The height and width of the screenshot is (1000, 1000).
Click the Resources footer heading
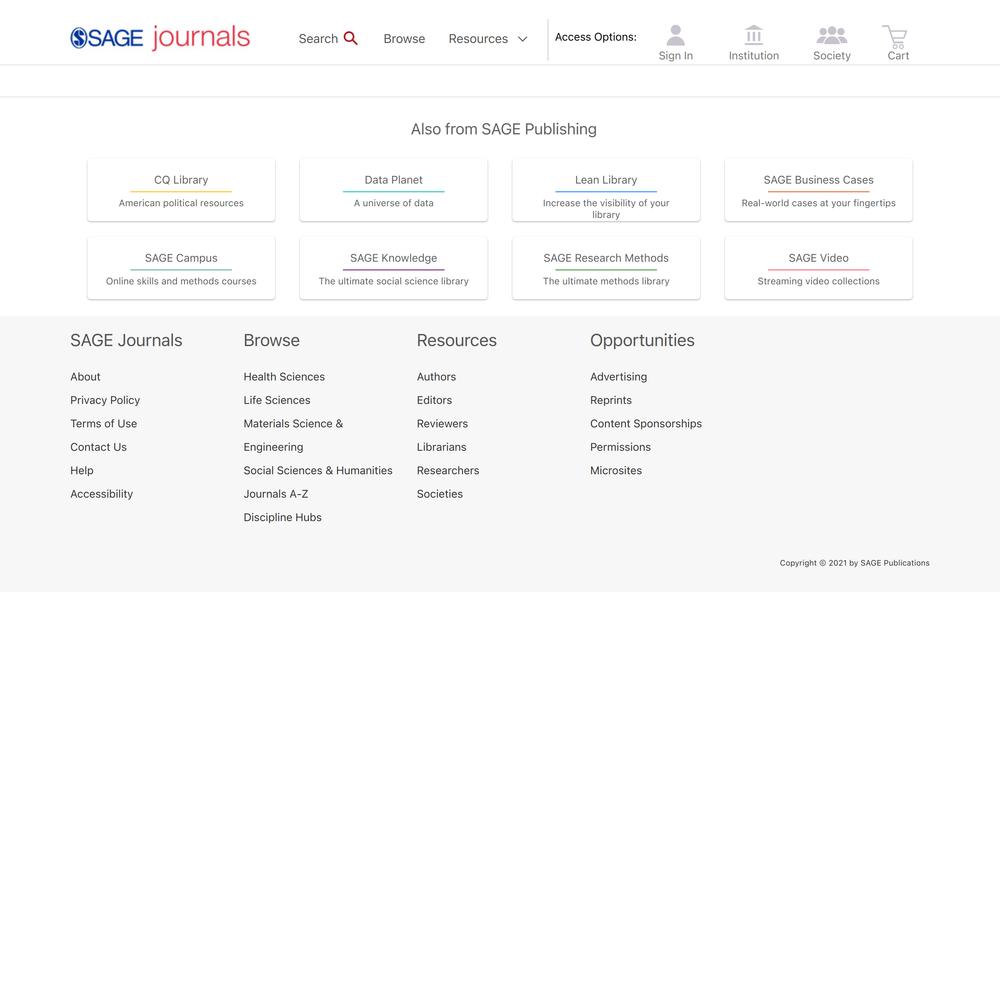457,341
